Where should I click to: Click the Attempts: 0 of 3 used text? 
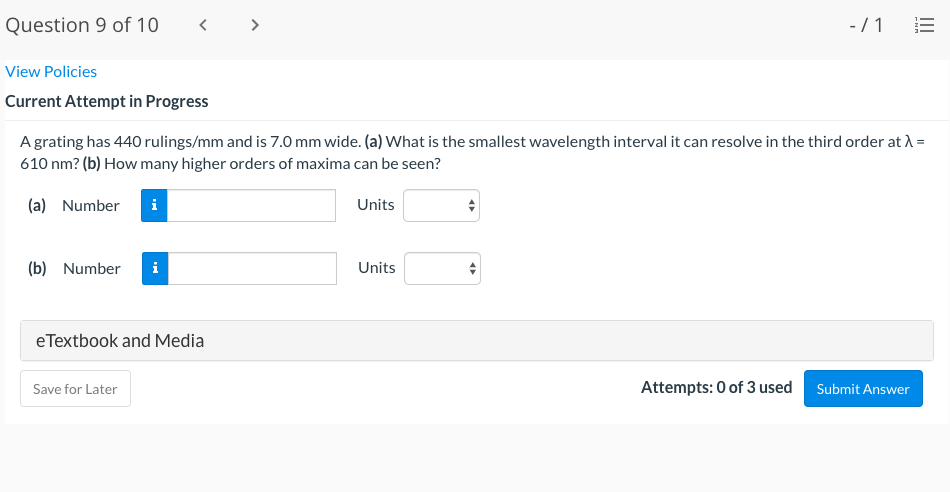716,387
